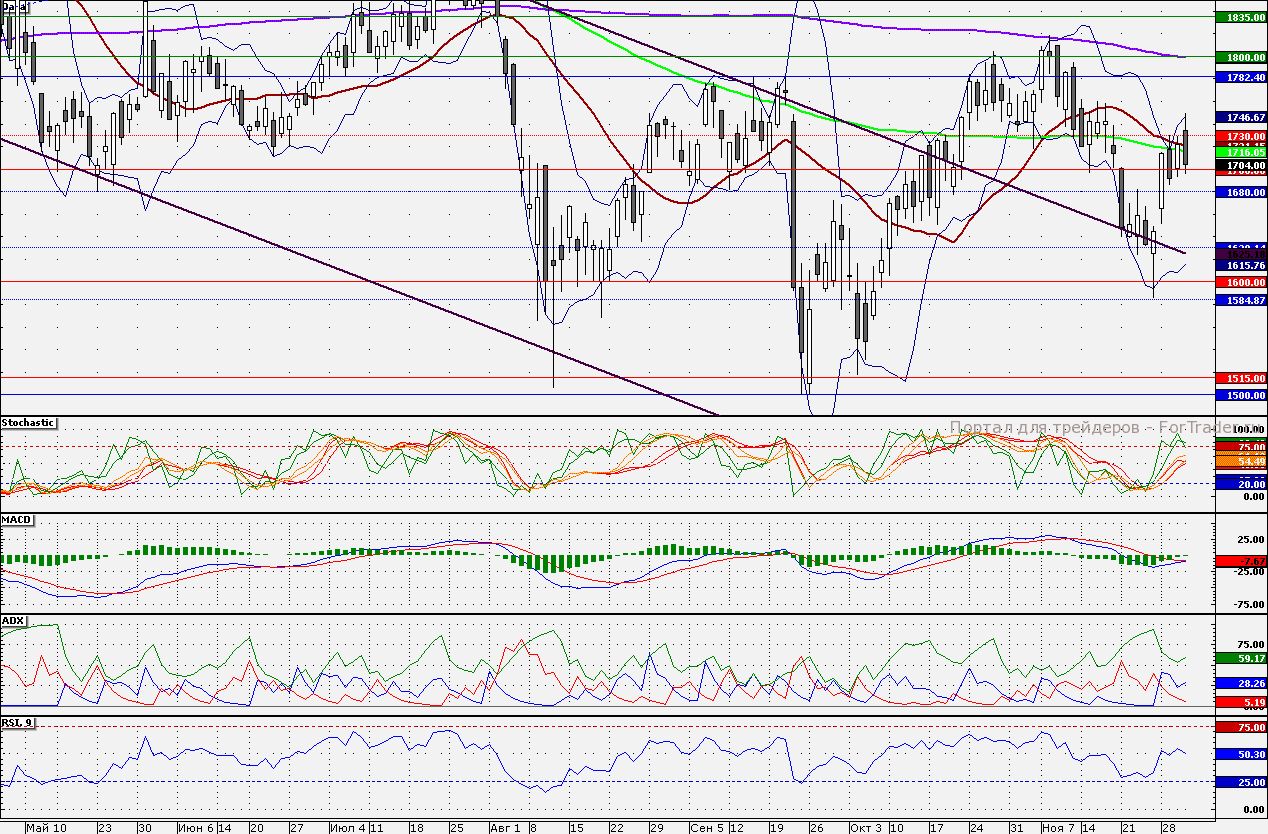Select the Май 10 date on time axis

click(47, 828)
